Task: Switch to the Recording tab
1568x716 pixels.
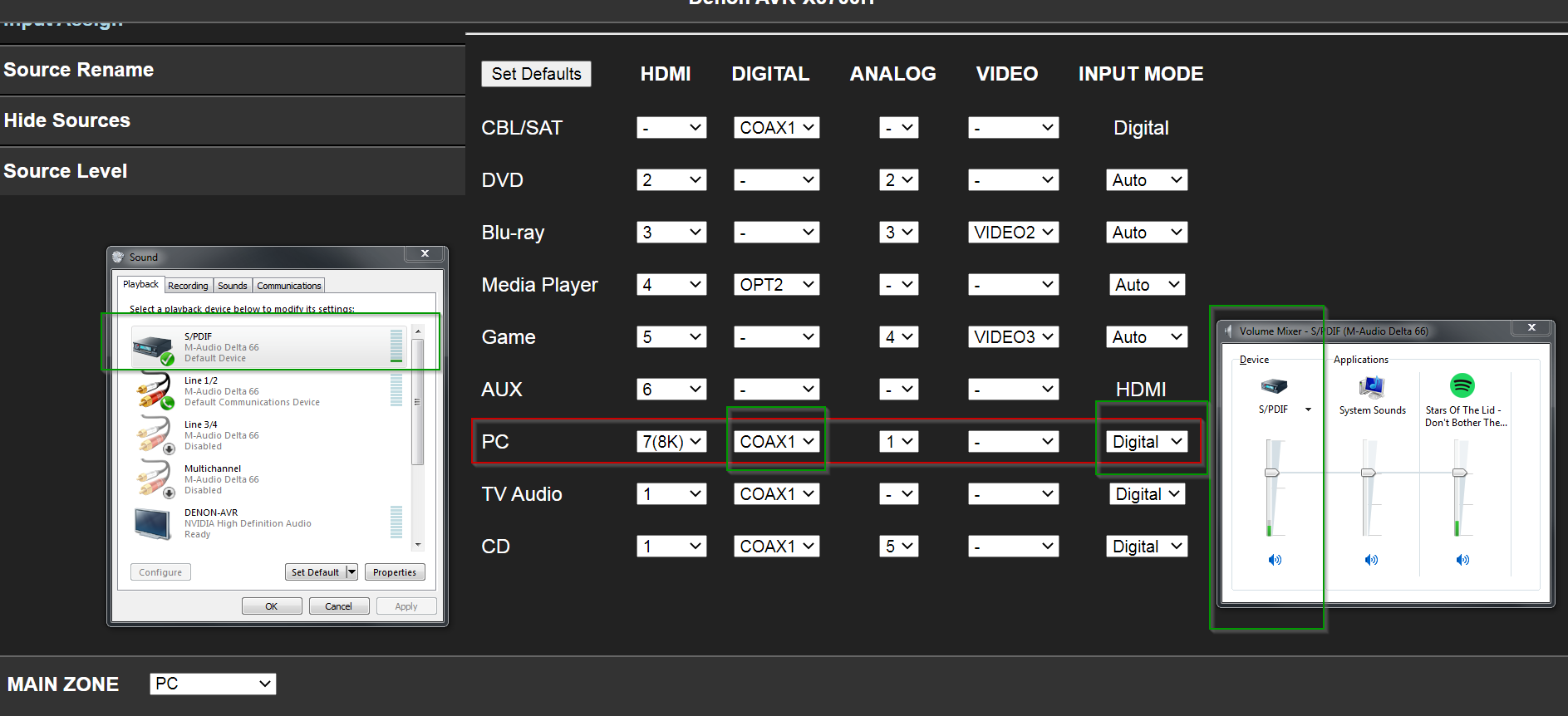Action: tap(188, 286)
